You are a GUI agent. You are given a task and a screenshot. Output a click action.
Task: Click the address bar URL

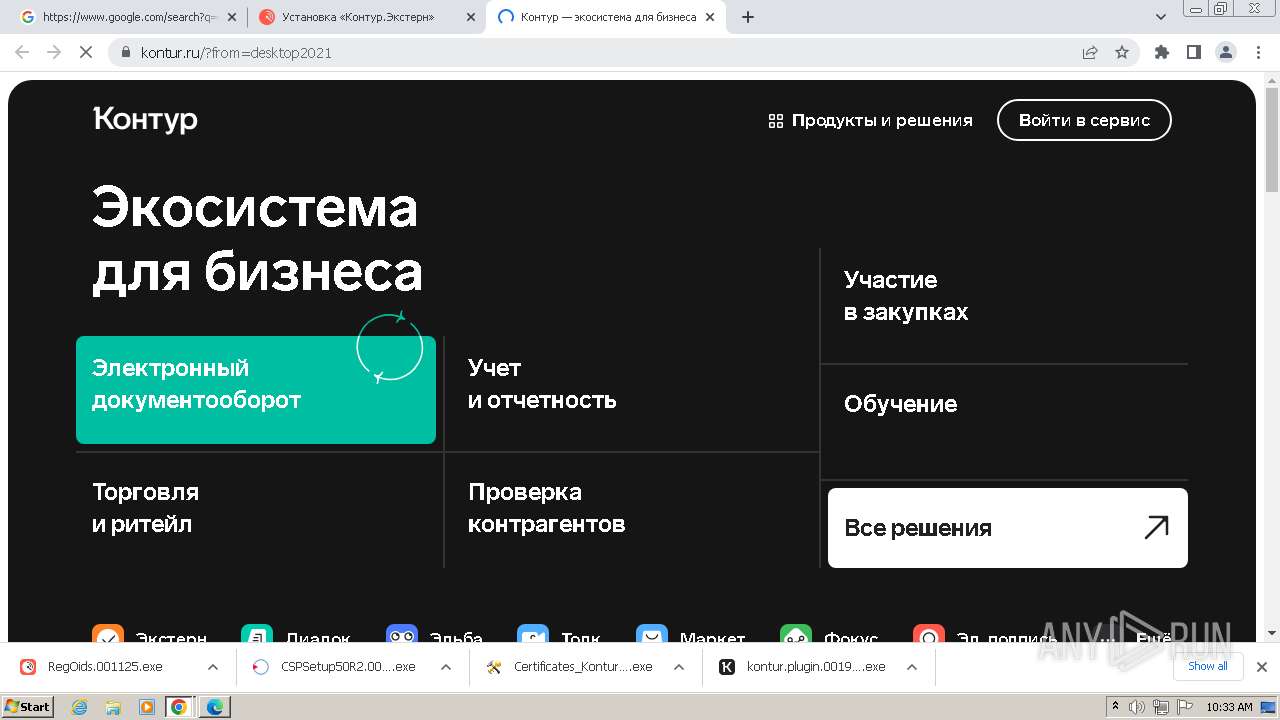(236, 53)
